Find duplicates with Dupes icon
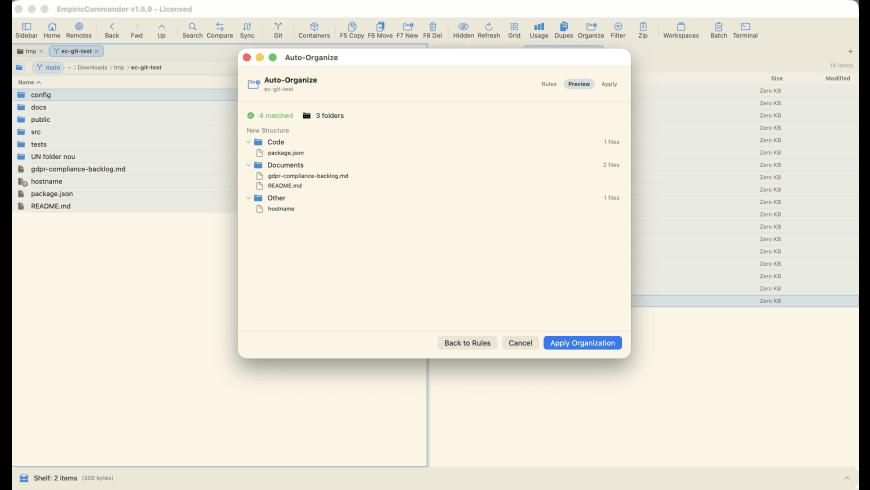 pyautogui.click(x=564, y=31)
